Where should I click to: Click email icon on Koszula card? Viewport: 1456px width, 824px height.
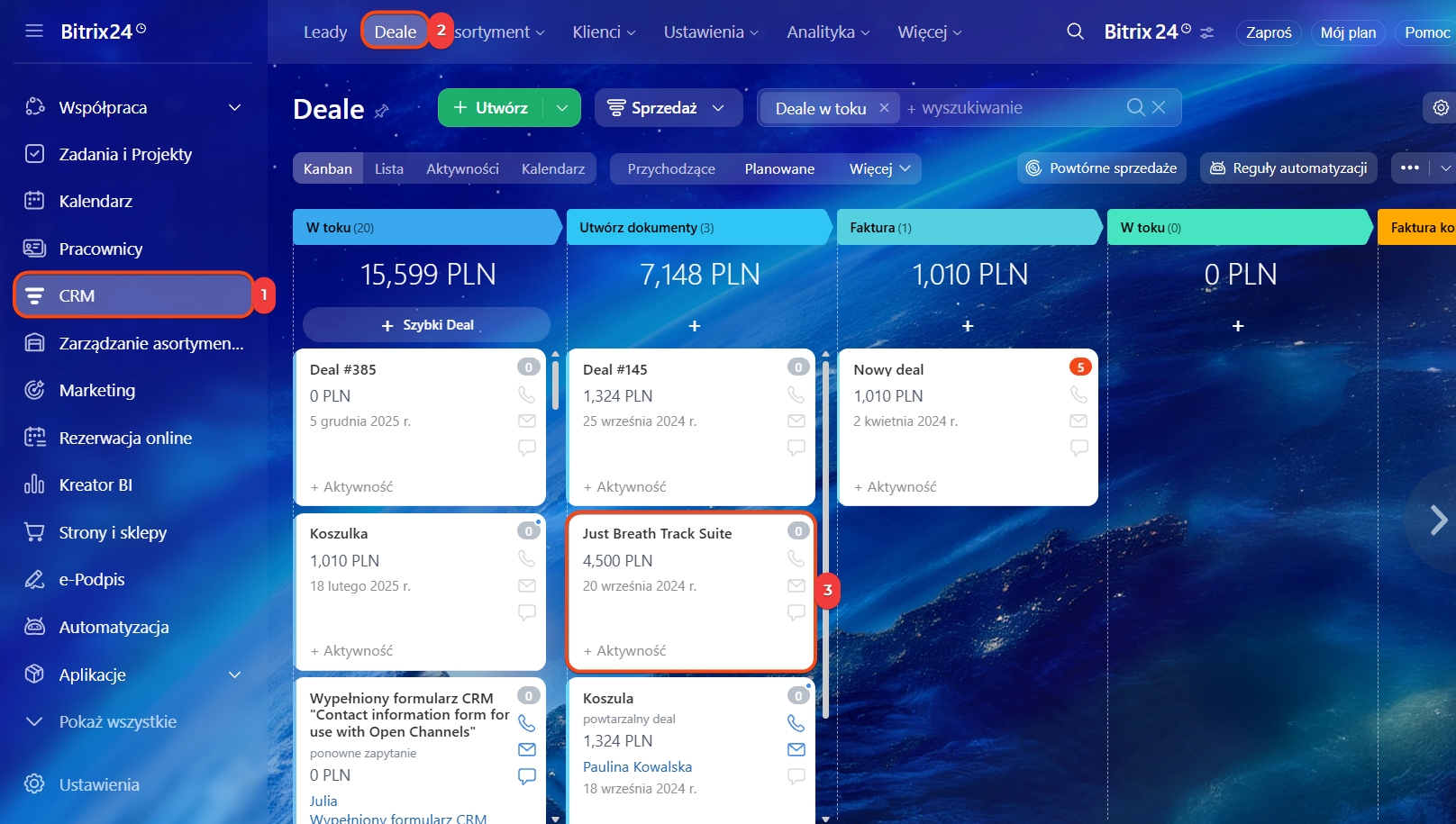(x=796, y=749)
